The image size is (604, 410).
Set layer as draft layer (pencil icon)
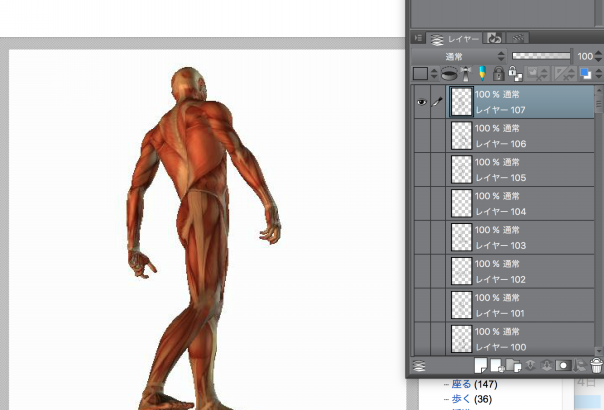(481, 73)
